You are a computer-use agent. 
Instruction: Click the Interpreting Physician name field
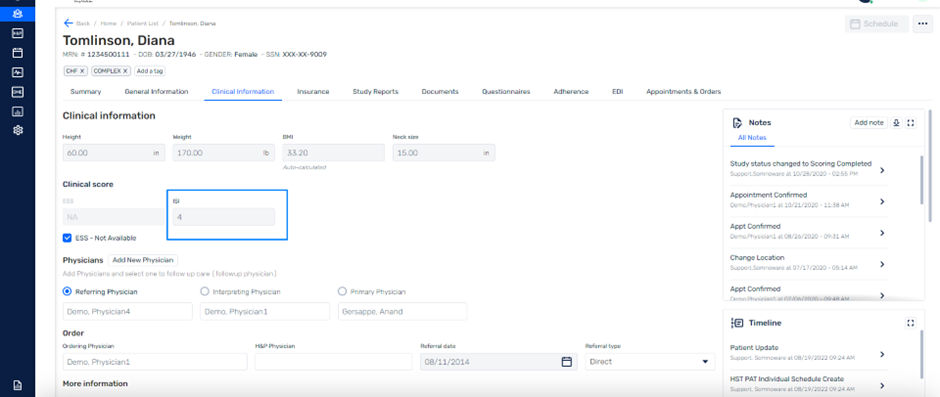pos(265,311)
